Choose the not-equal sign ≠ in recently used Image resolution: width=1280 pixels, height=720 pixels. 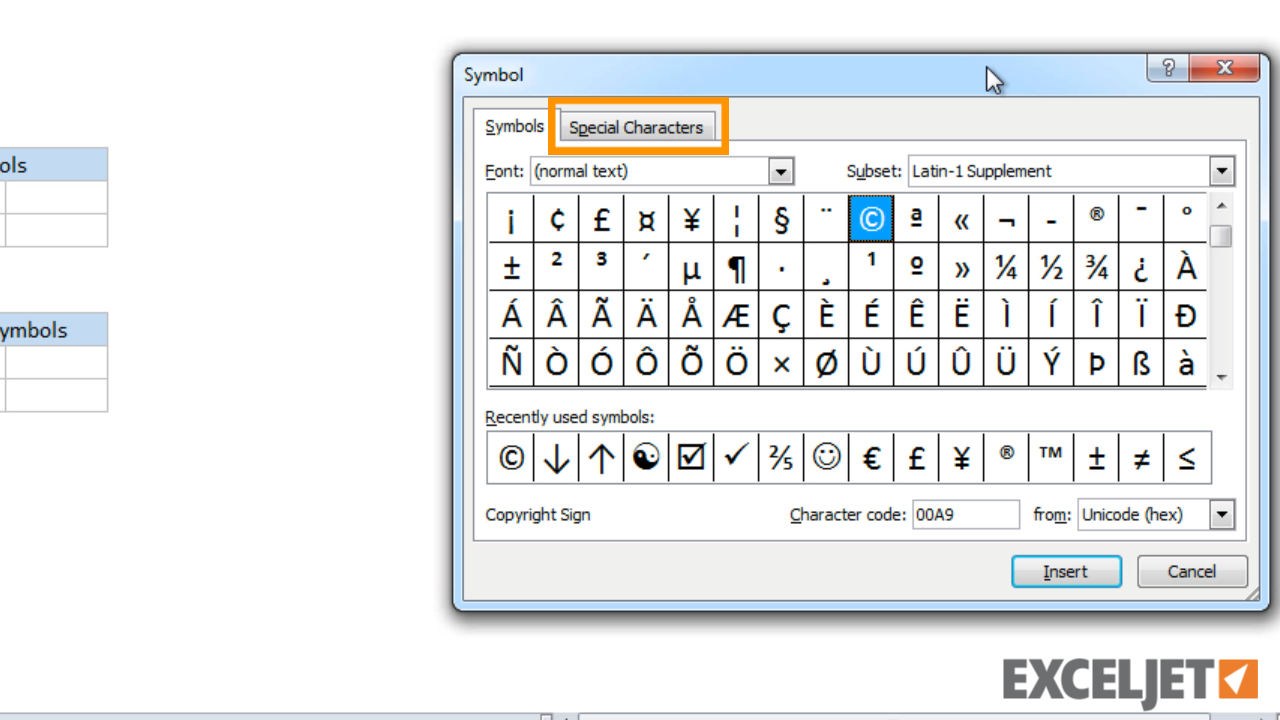1141,457
